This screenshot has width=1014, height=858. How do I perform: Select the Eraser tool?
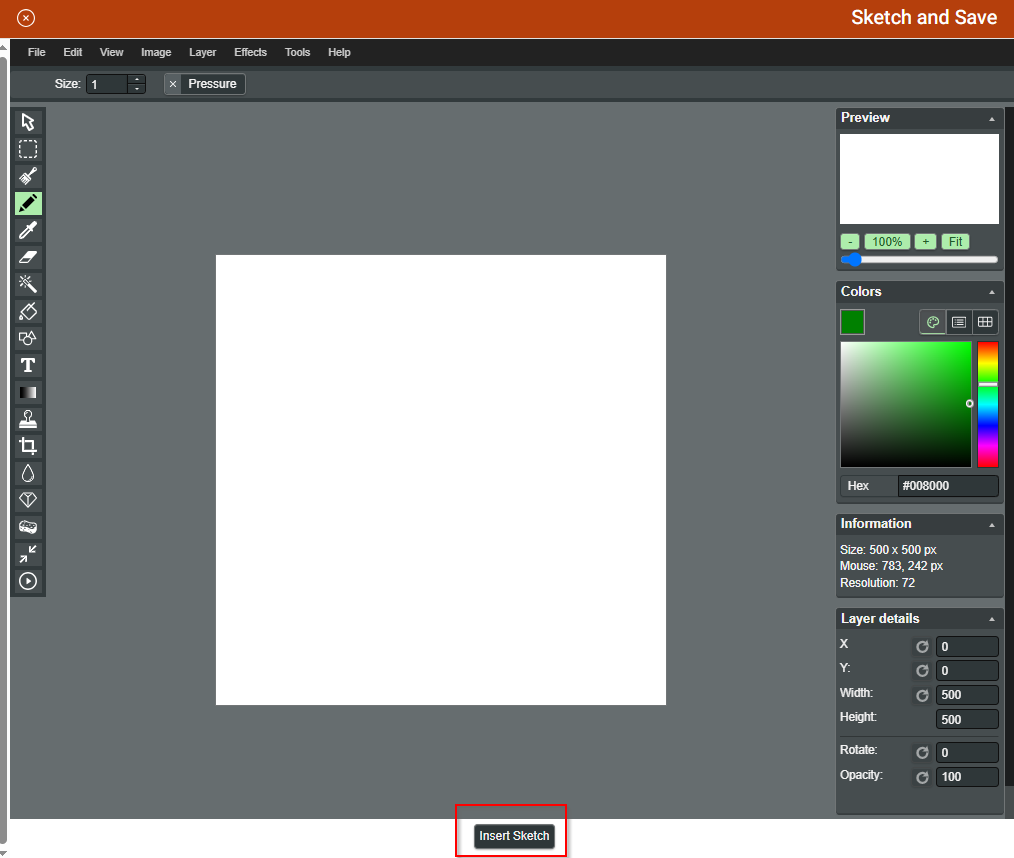click(x=28, y=257)
